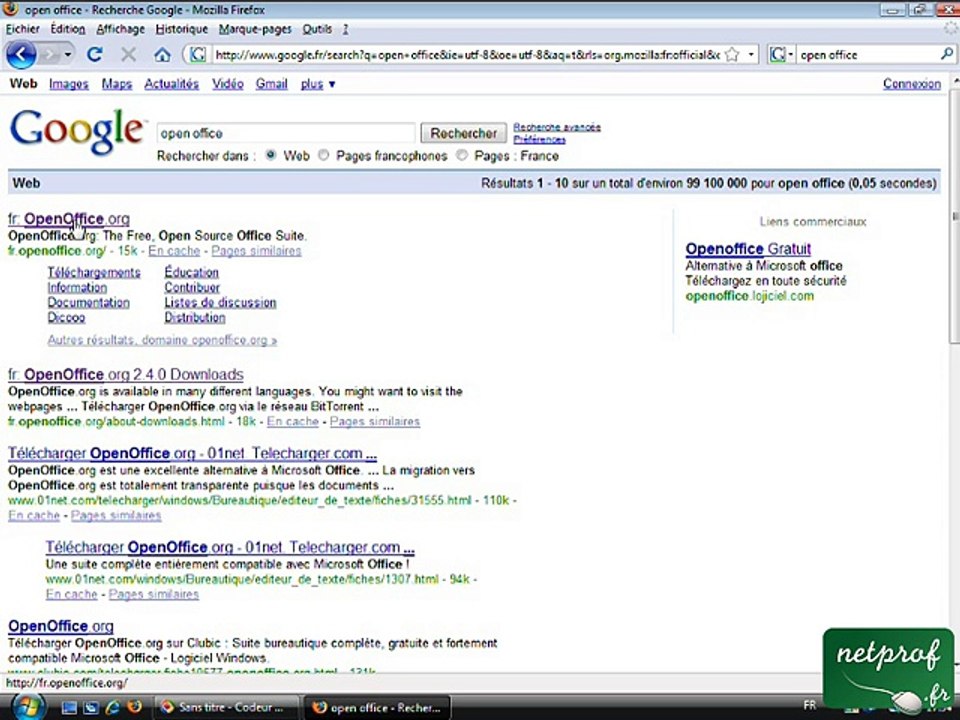The height and width of the screenshot is (720, 960).
Task: Launch Internet Explorer from quick launch
Action: coord(113,708)
